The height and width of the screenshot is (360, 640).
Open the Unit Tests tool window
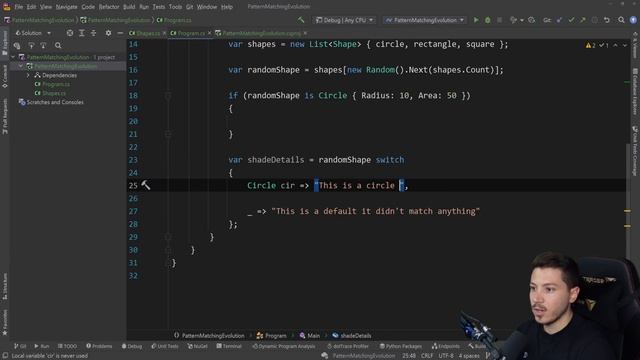pos(164,346)
